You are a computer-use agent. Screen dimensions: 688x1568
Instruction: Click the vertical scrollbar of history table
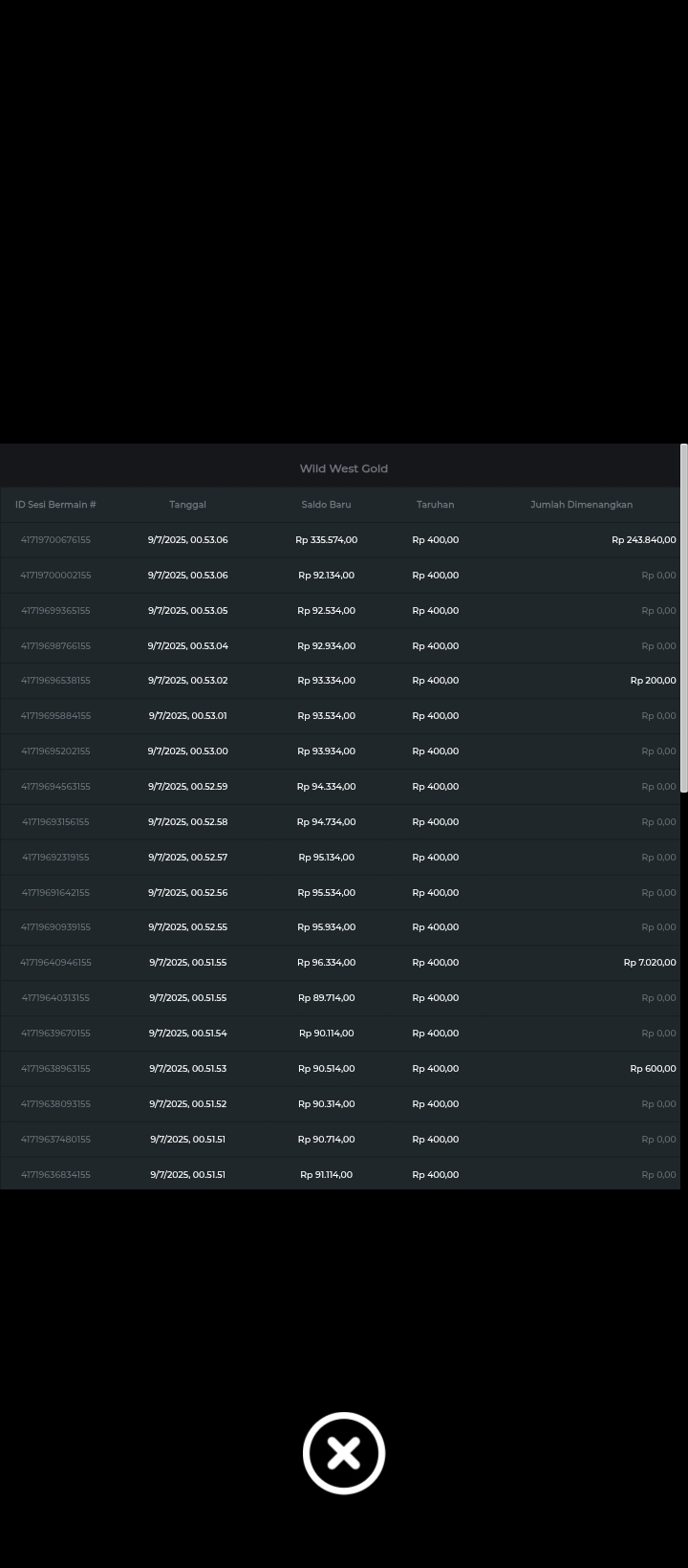tap(683, 618)
